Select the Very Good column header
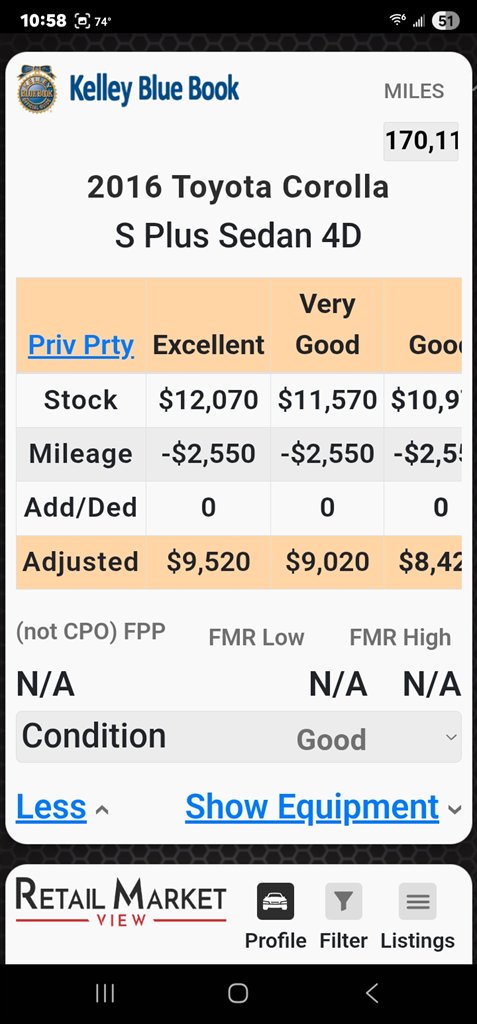Viewport: 477px width, 1024px height. click(327, 325)
